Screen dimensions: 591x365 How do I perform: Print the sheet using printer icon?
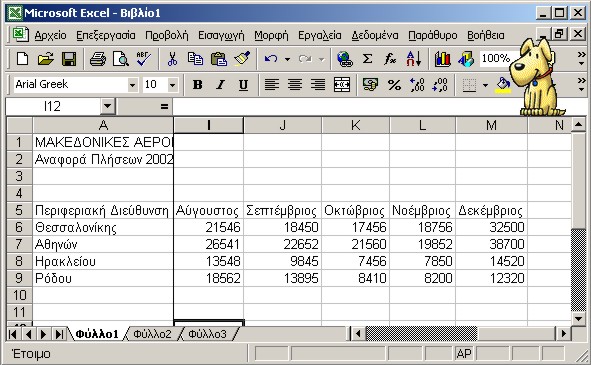tap(98, 59)
